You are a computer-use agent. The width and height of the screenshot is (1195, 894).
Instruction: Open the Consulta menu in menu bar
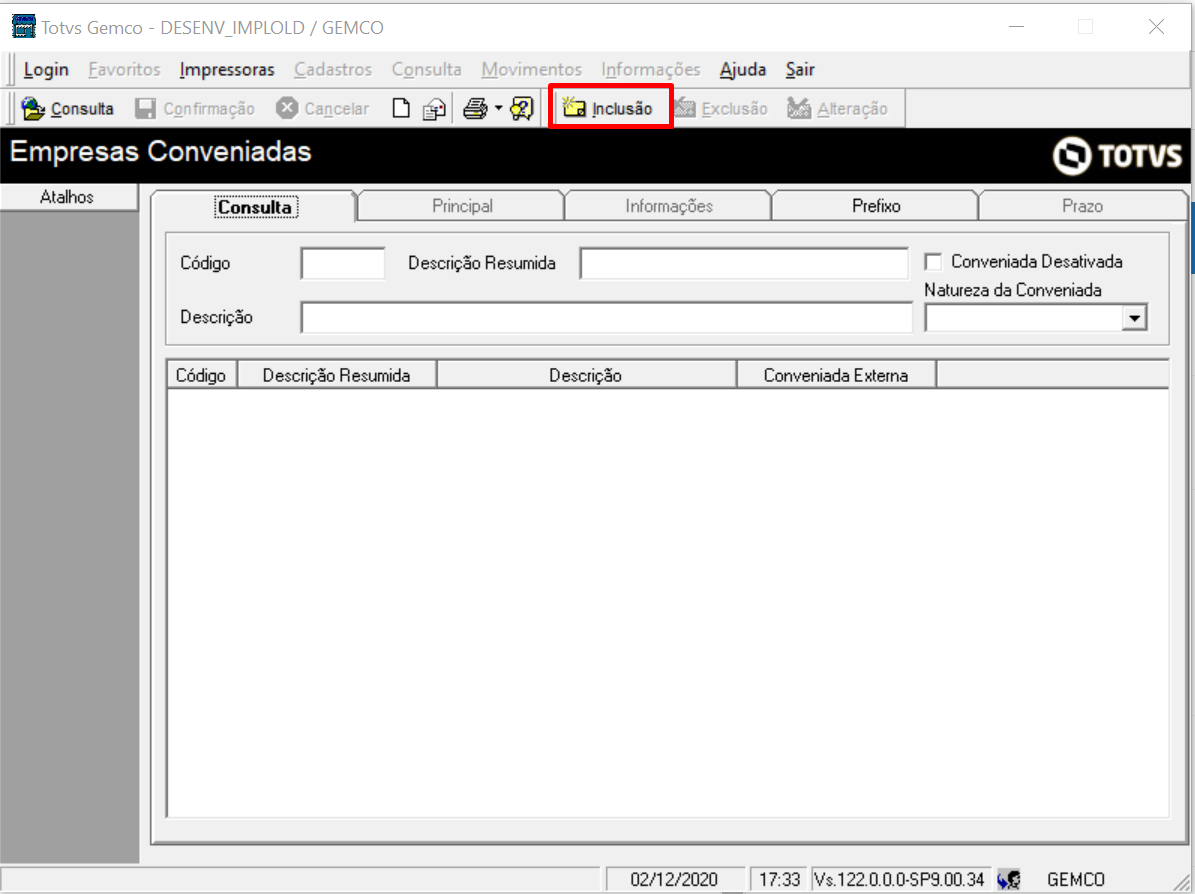427,69
